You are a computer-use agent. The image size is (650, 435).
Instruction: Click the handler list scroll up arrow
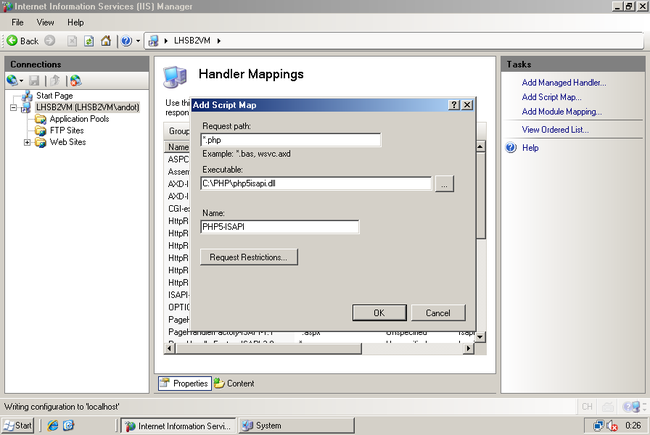click(480, 146)
